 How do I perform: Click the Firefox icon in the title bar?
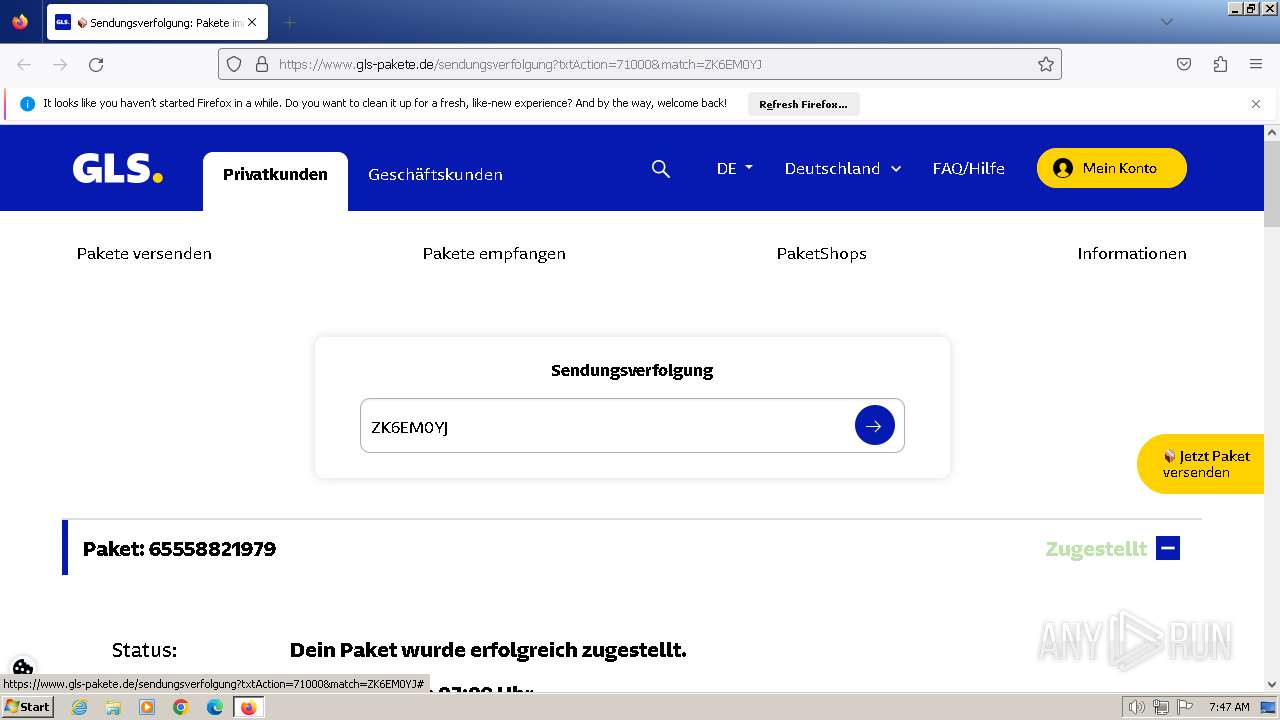coord(20,22)
